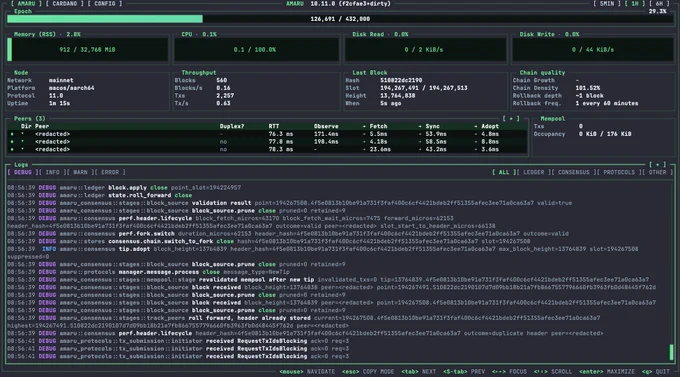680x377 pixels.
Task: Select the 6H time range
Action: pyautogui.click(x=659, y=3)
